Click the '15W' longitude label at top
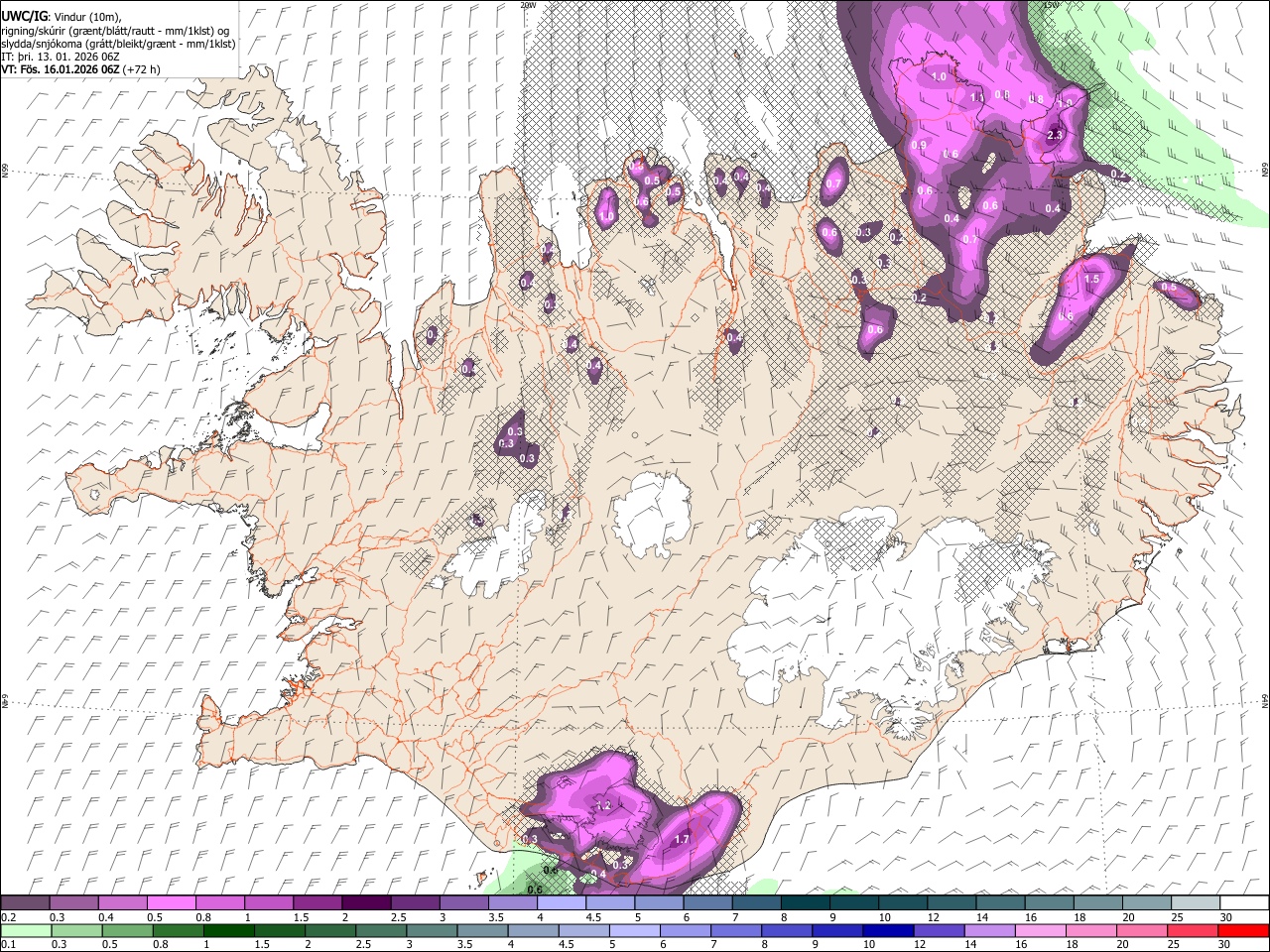Viewport: 1270px width, 952px height. (1051, 5)
